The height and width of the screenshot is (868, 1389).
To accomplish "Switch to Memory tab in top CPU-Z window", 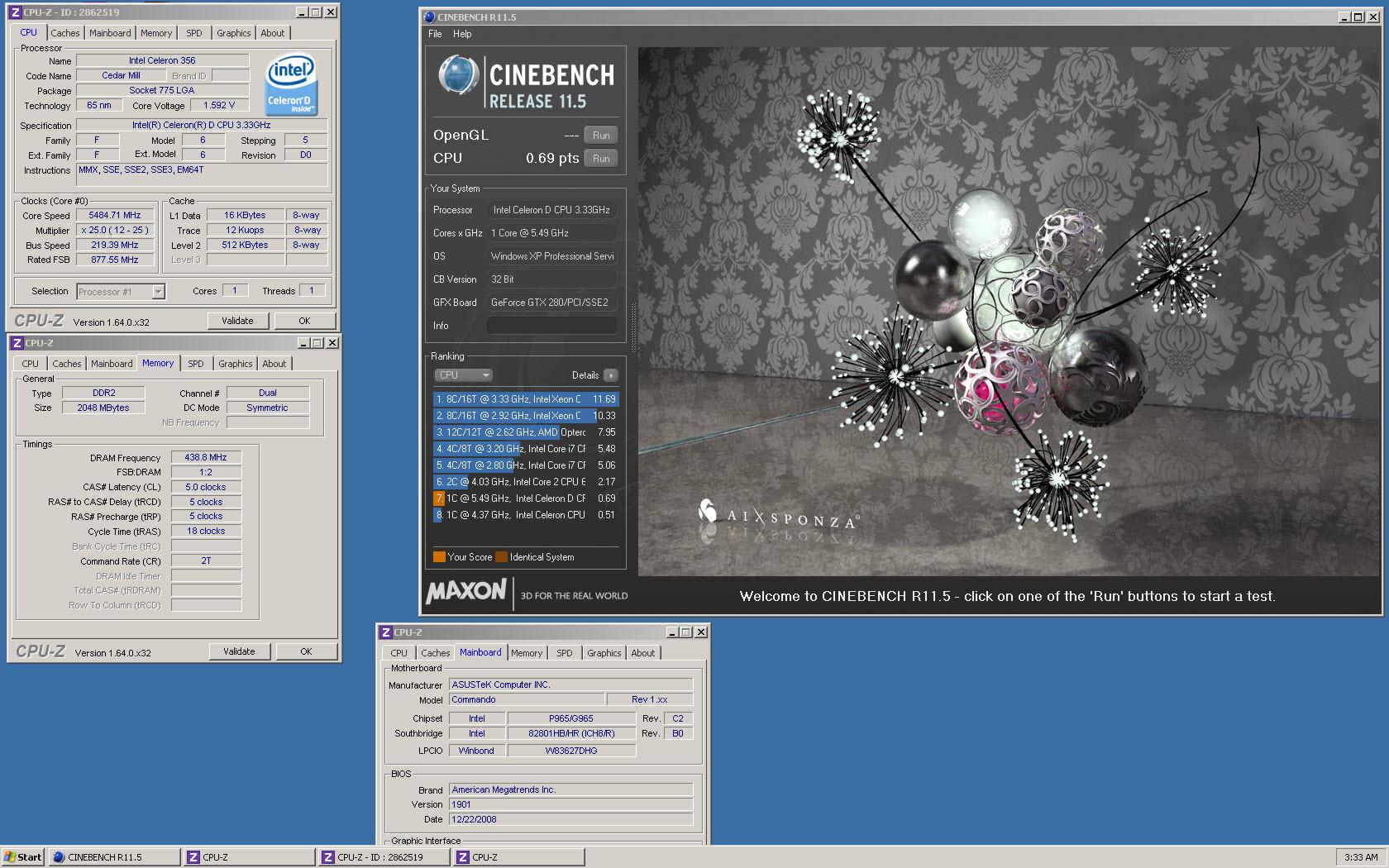I will (x=156, y=33).
